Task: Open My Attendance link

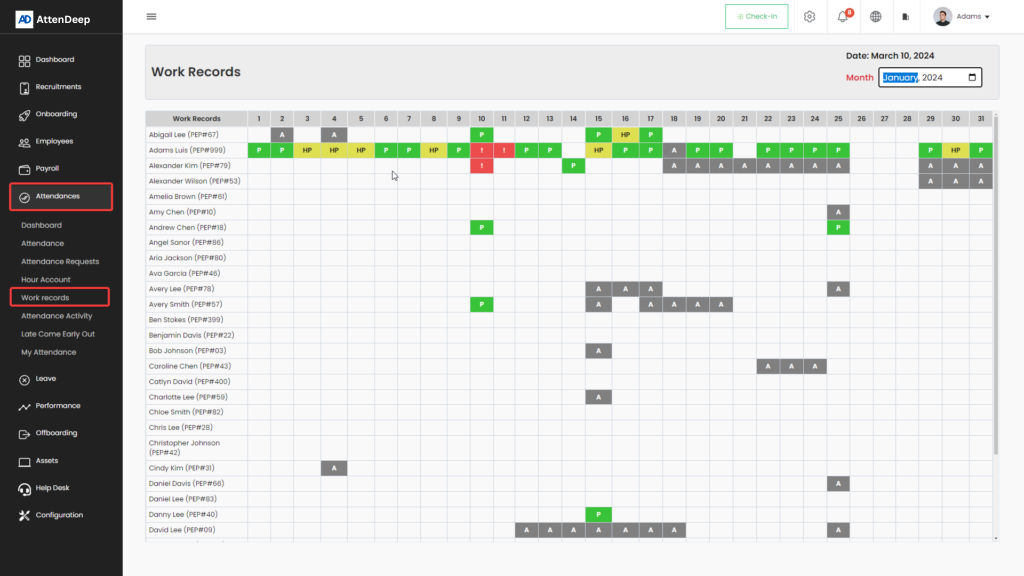Action: pos(48,352)
